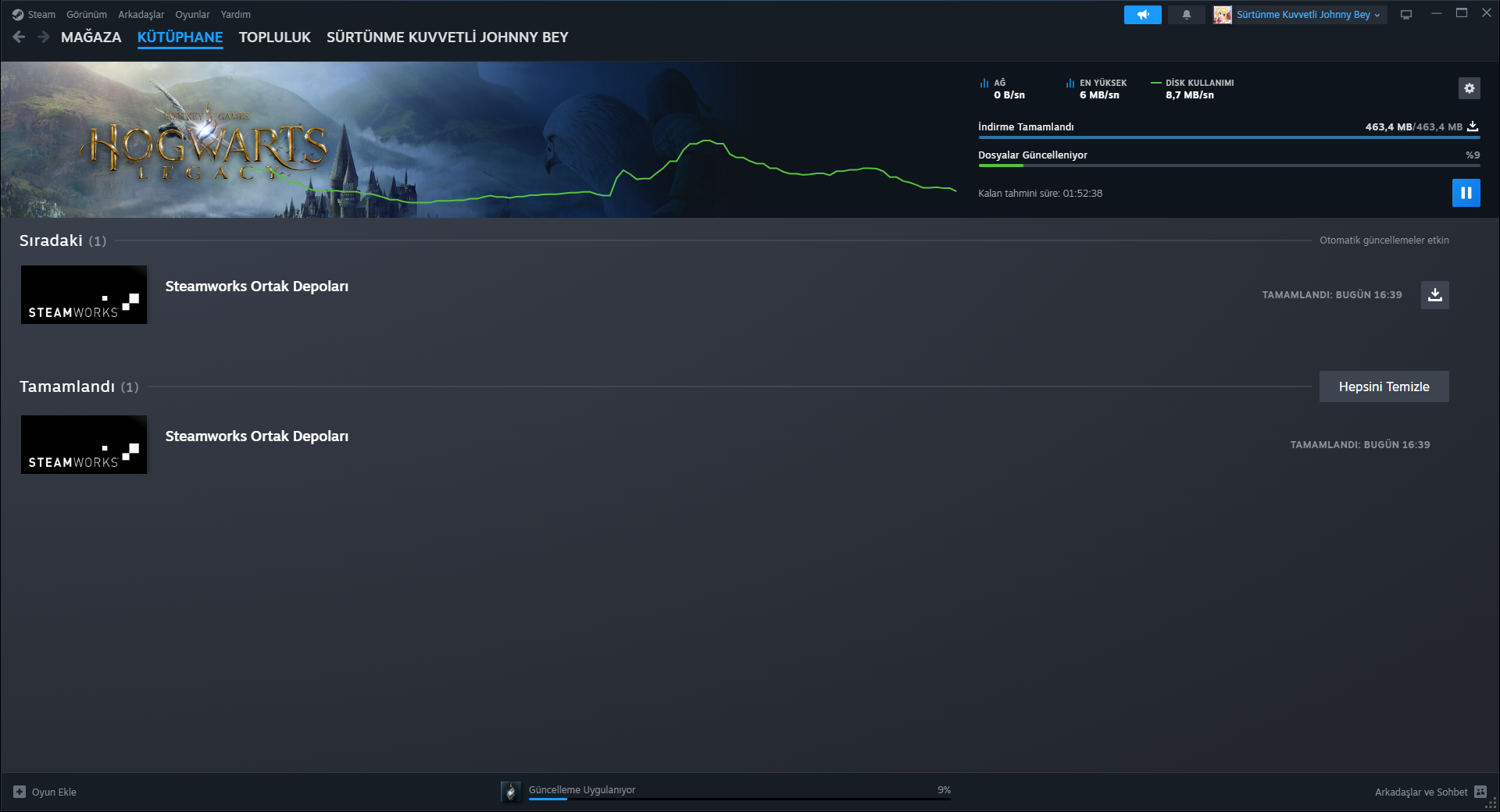This screenshot has width=1500, height=812.
Task: Click the Dosyalar Güncelleniyor progress bar
Action: pyautogui.click(x=1229, y=166)
